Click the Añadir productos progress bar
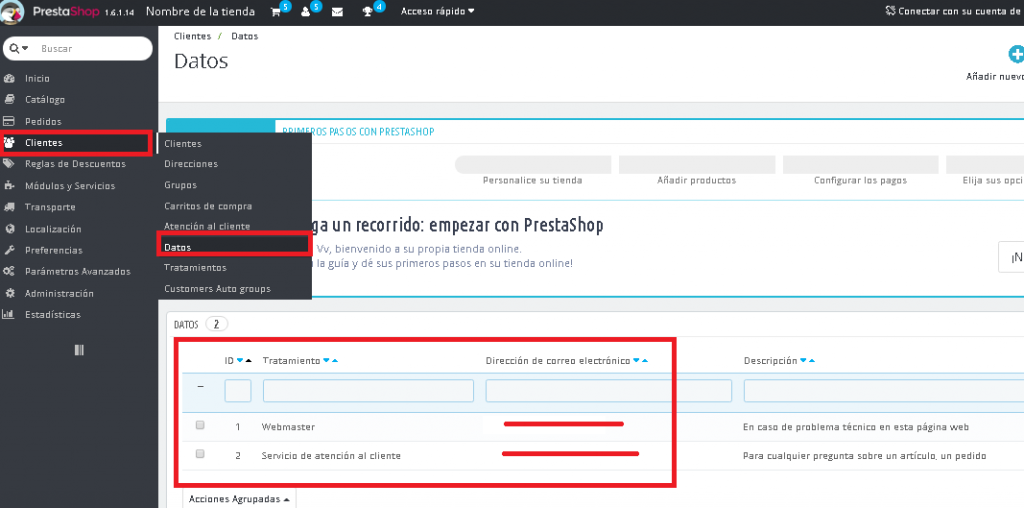 tap(697, 165)
